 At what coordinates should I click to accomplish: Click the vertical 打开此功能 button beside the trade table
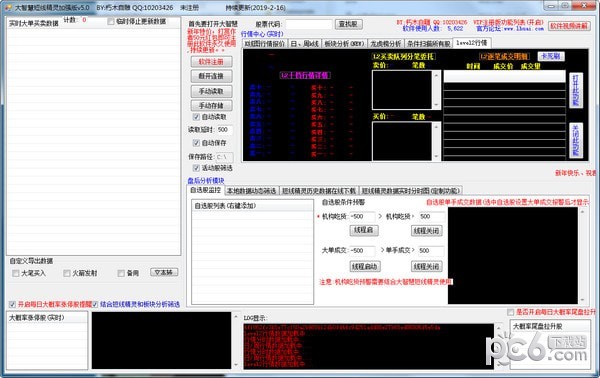click(576, 90)
